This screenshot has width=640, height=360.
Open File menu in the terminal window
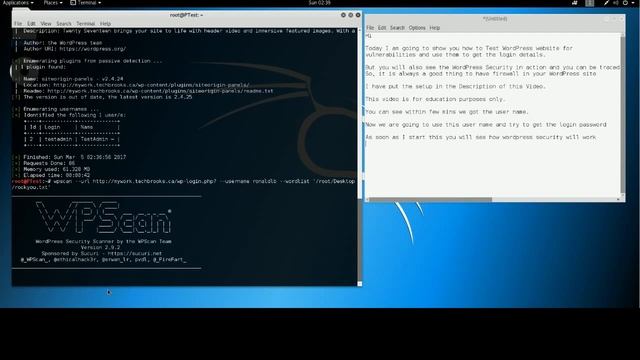pos(18,24)
